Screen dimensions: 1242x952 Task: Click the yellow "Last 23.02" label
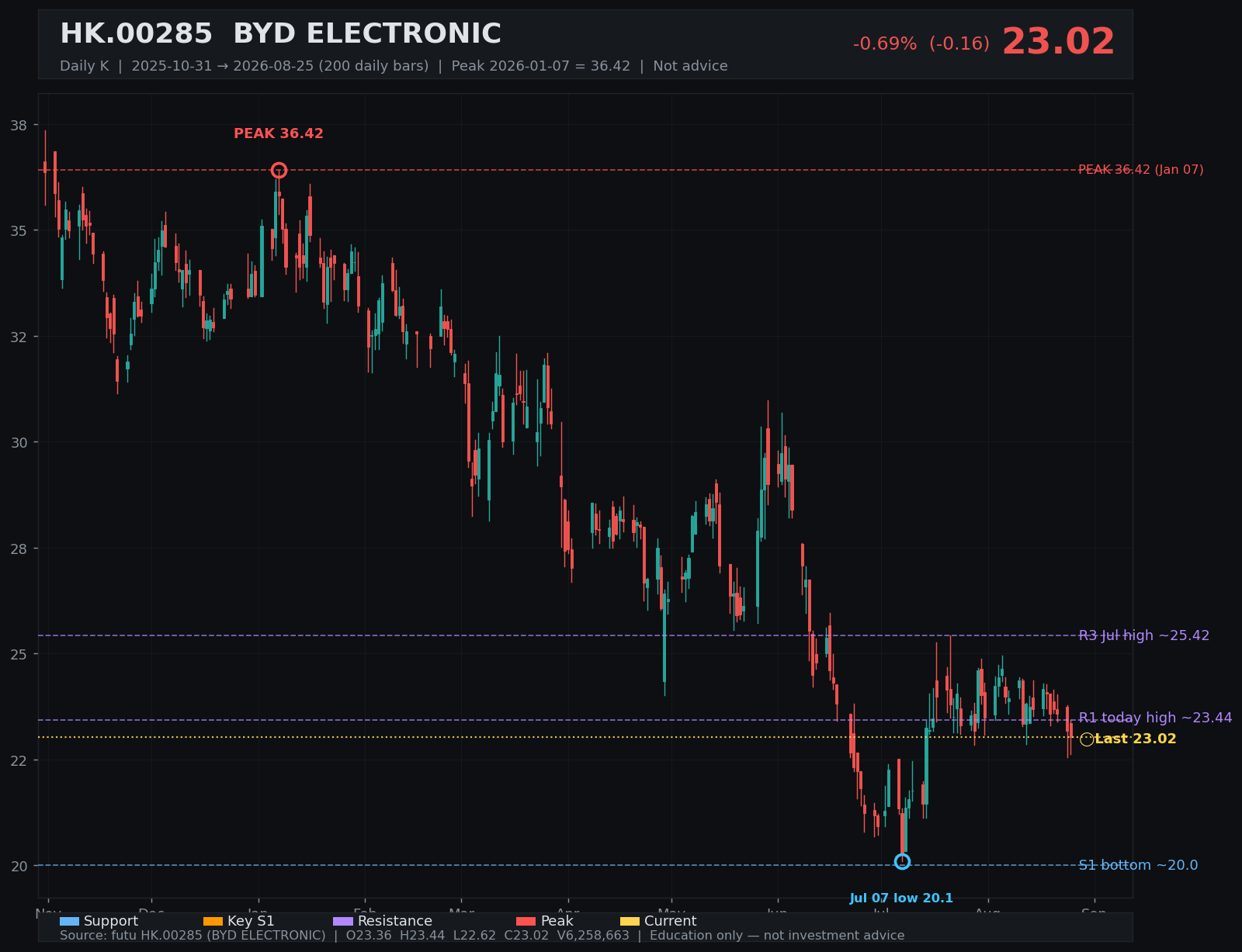click(1136, 739)
